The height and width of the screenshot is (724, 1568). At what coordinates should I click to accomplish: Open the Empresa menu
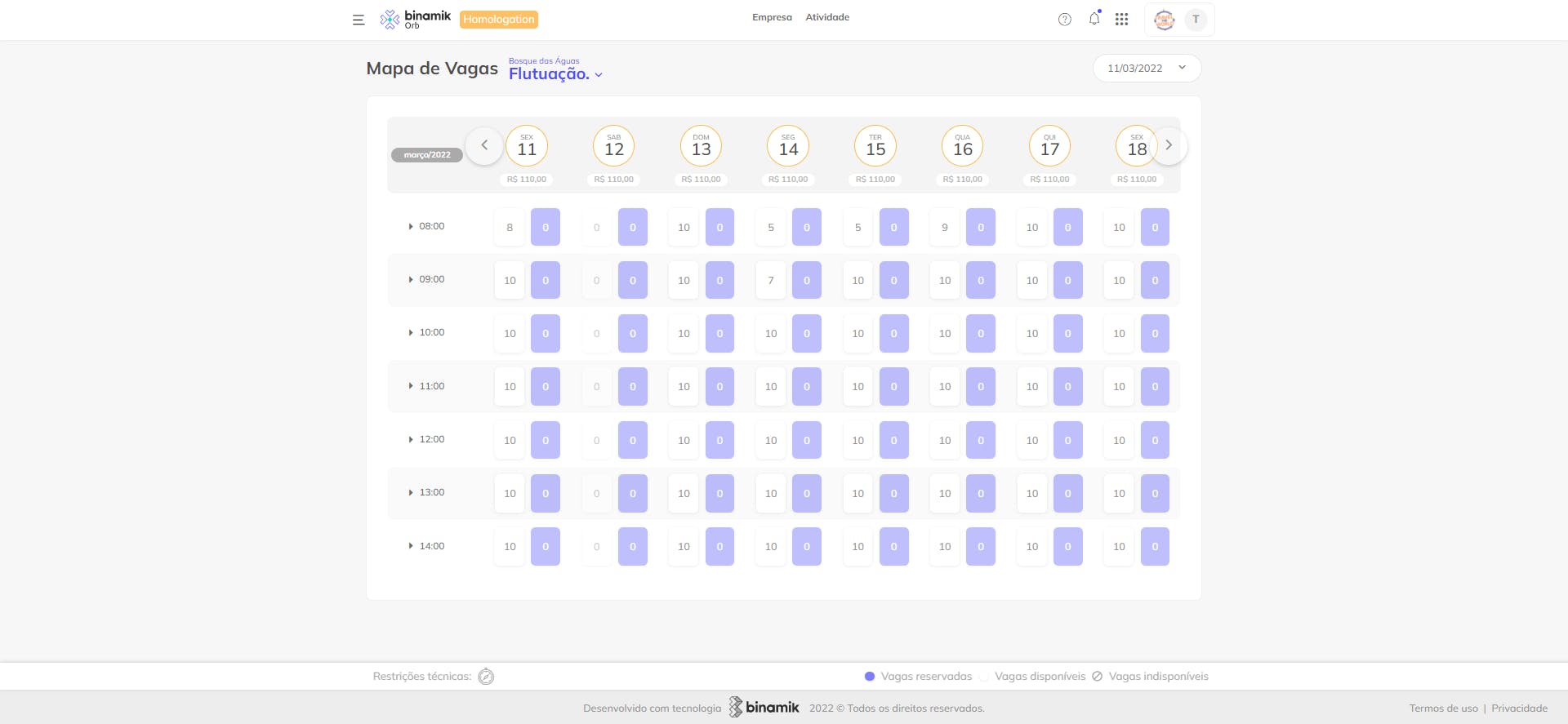pyautogui.click(x=772, y=17)
